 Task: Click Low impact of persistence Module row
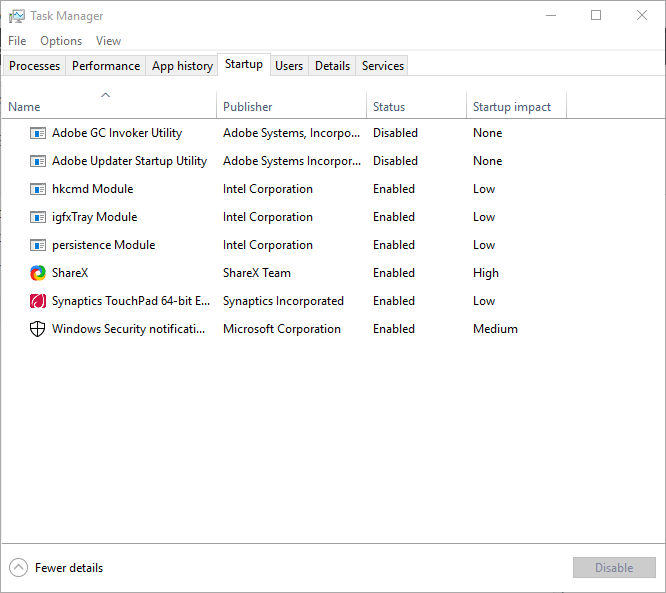tap(484, 245)
